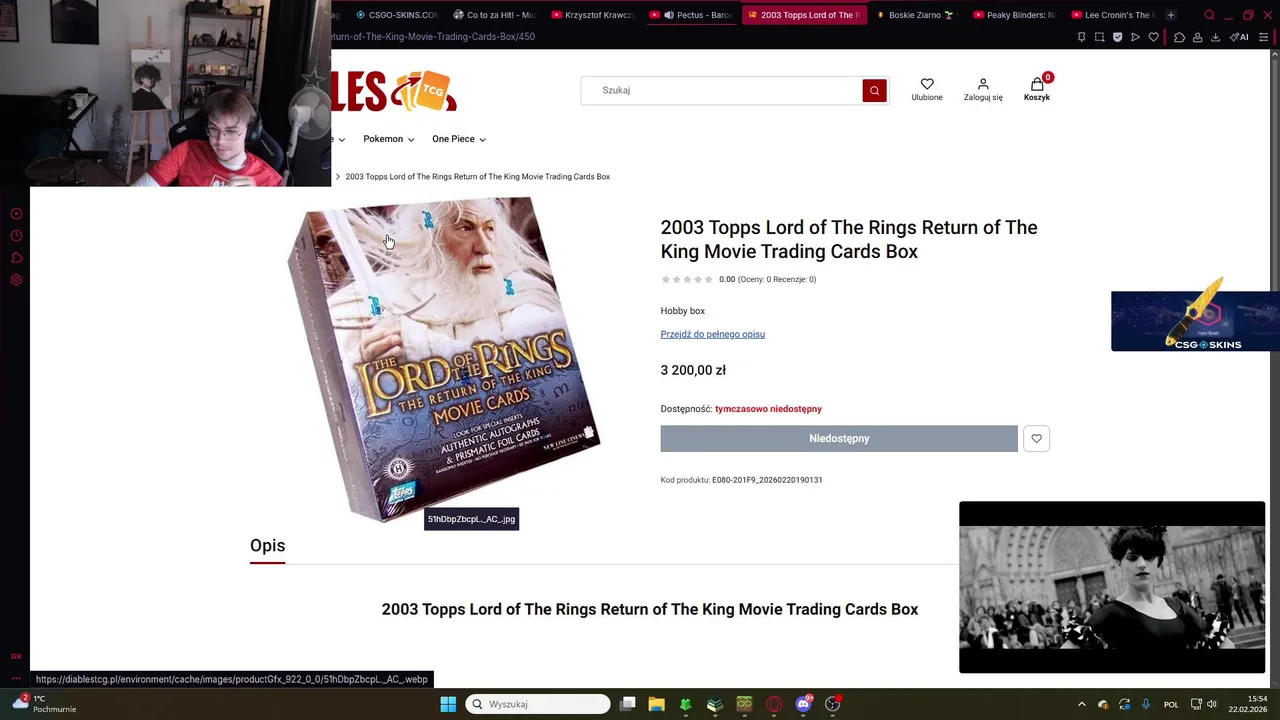Open browser profile person icon
The width and height of the screenshot is (1280, 720).
(x=1197, y=37)
